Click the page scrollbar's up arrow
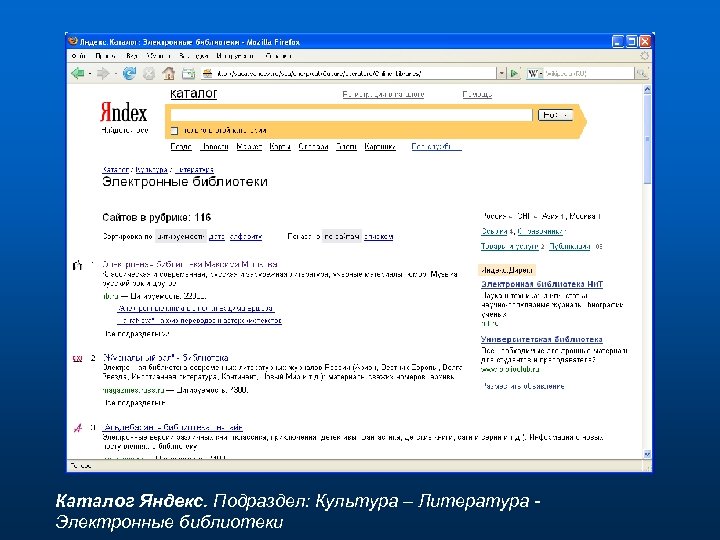Screen dimensions: 720x540 pos(647,89)
